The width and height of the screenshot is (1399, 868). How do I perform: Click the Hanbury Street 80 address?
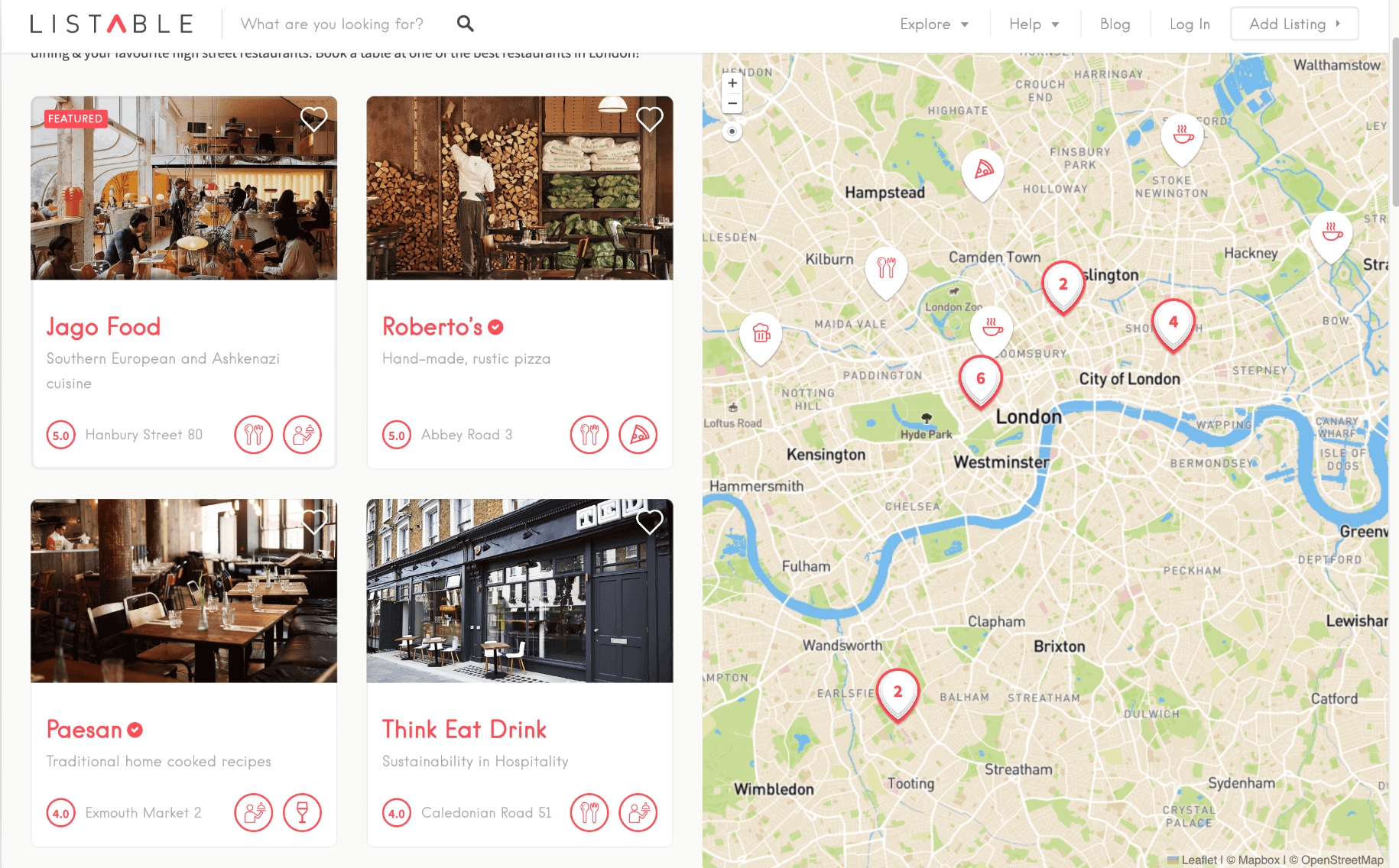[x=144, y=435]
